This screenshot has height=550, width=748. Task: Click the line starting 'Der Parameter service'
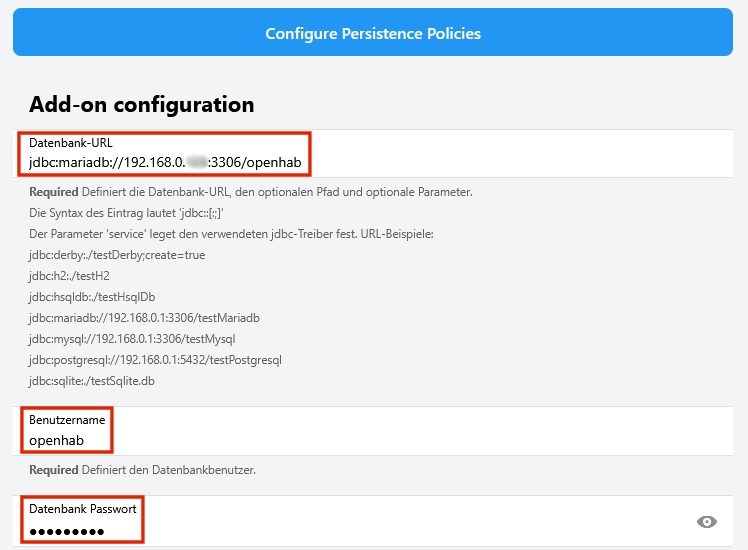point(231,234)
